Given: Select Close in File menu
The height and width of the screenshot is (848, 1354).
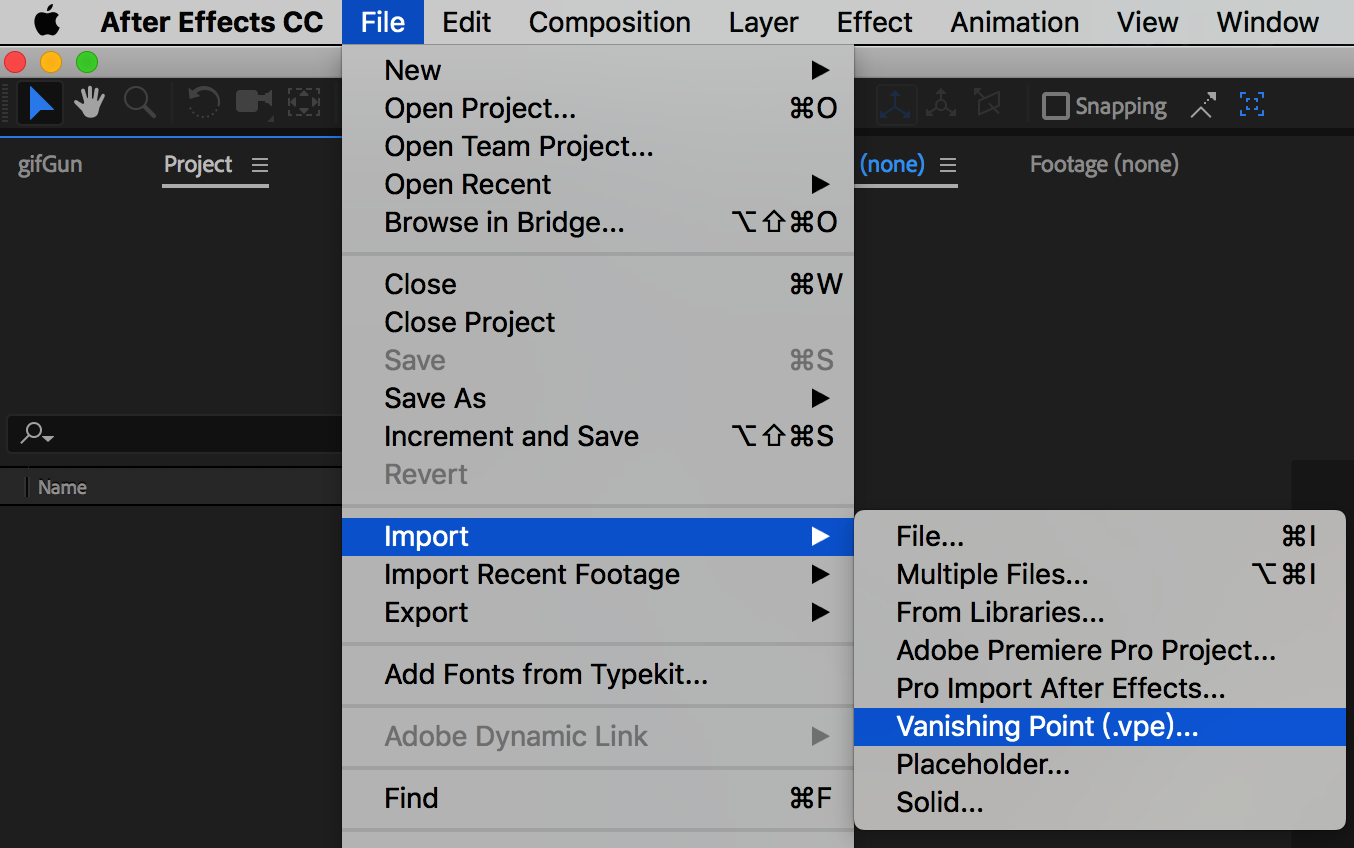Looking at the screenshot, I should tap(598, 284).
